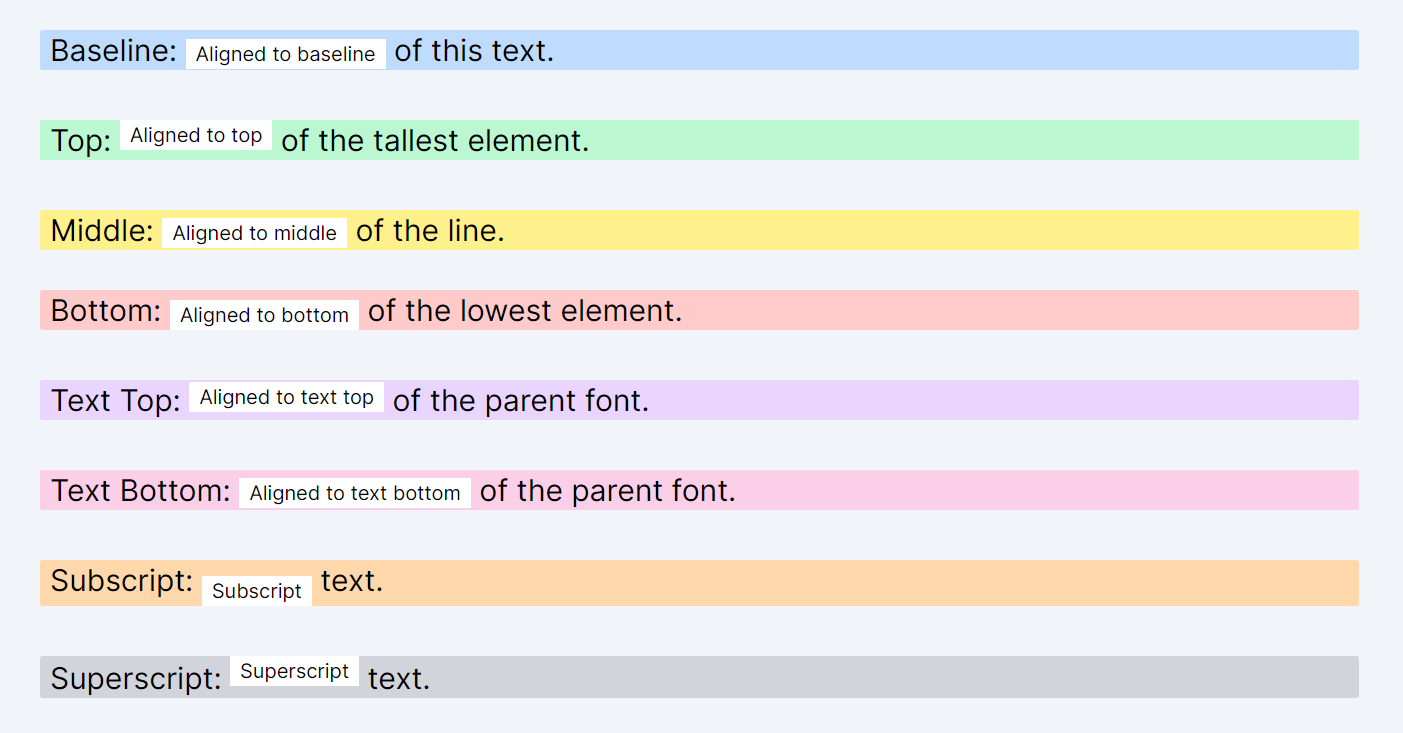1403x733 pixels.
Task: Click "text." in the orange Subscript row
Action: (x=352, y=581)
